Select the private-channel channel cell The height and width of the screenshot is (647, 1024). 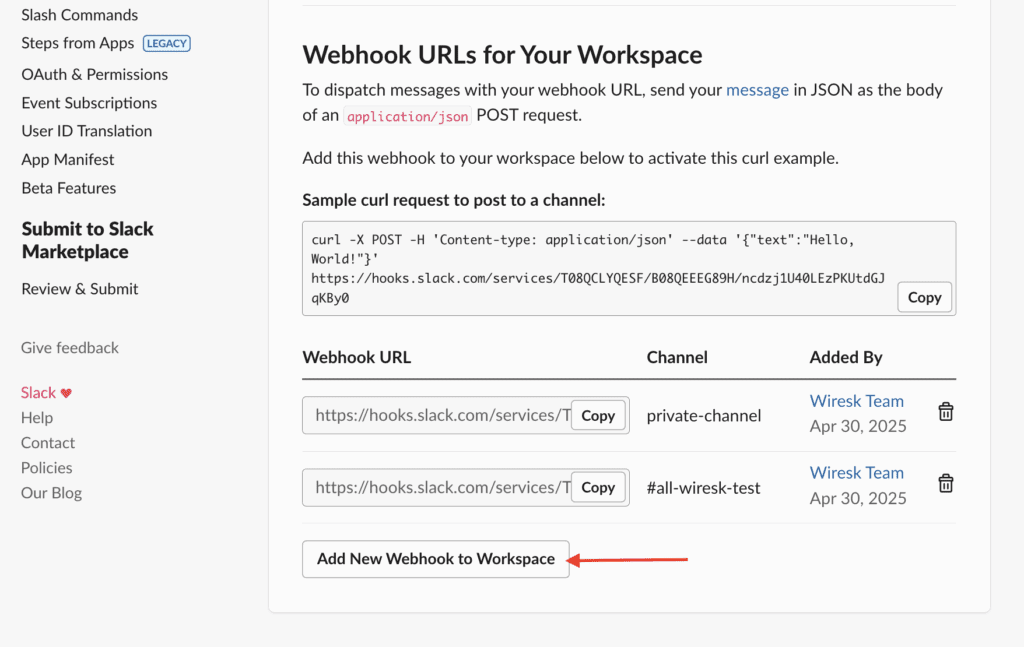tap(704, 416)
